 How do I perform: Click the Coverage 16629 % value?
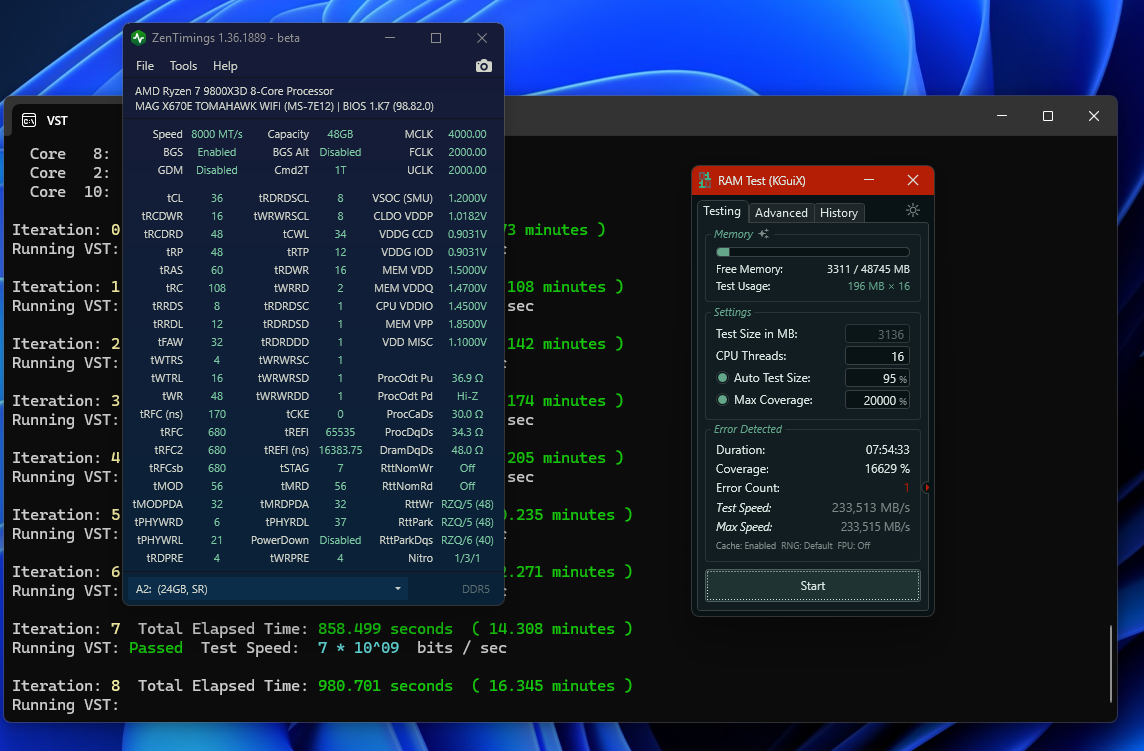[887, 469]
